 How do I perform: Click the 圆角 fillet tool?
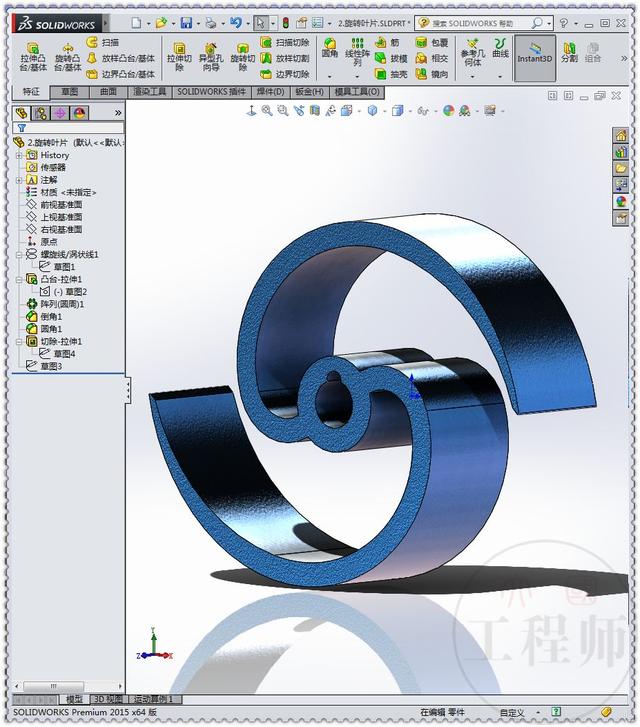(x=330, y=48)
